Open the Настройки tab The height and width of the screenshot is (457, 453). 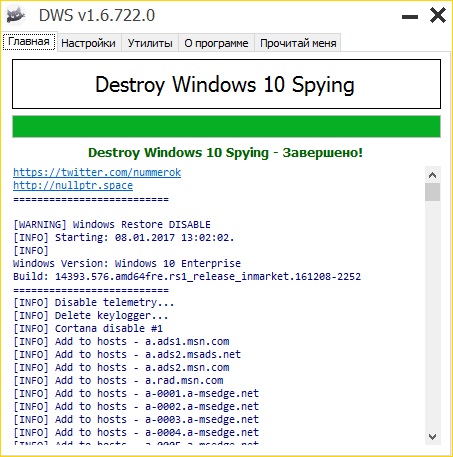tap(88, 43)
